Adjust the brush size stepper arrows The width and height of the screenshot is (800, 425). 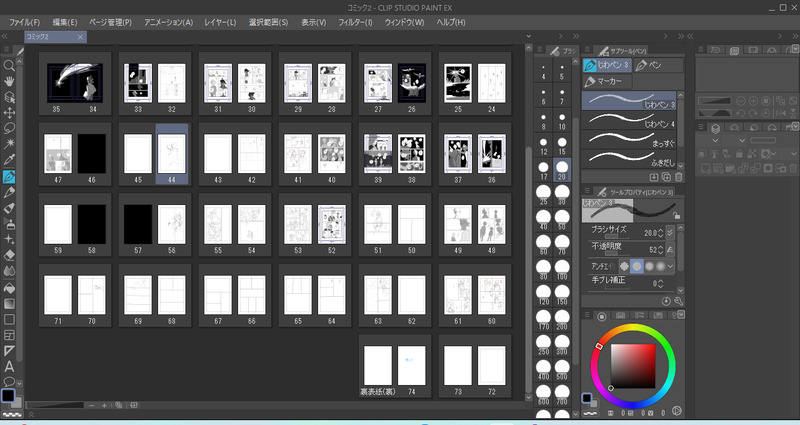coord(661,233)
